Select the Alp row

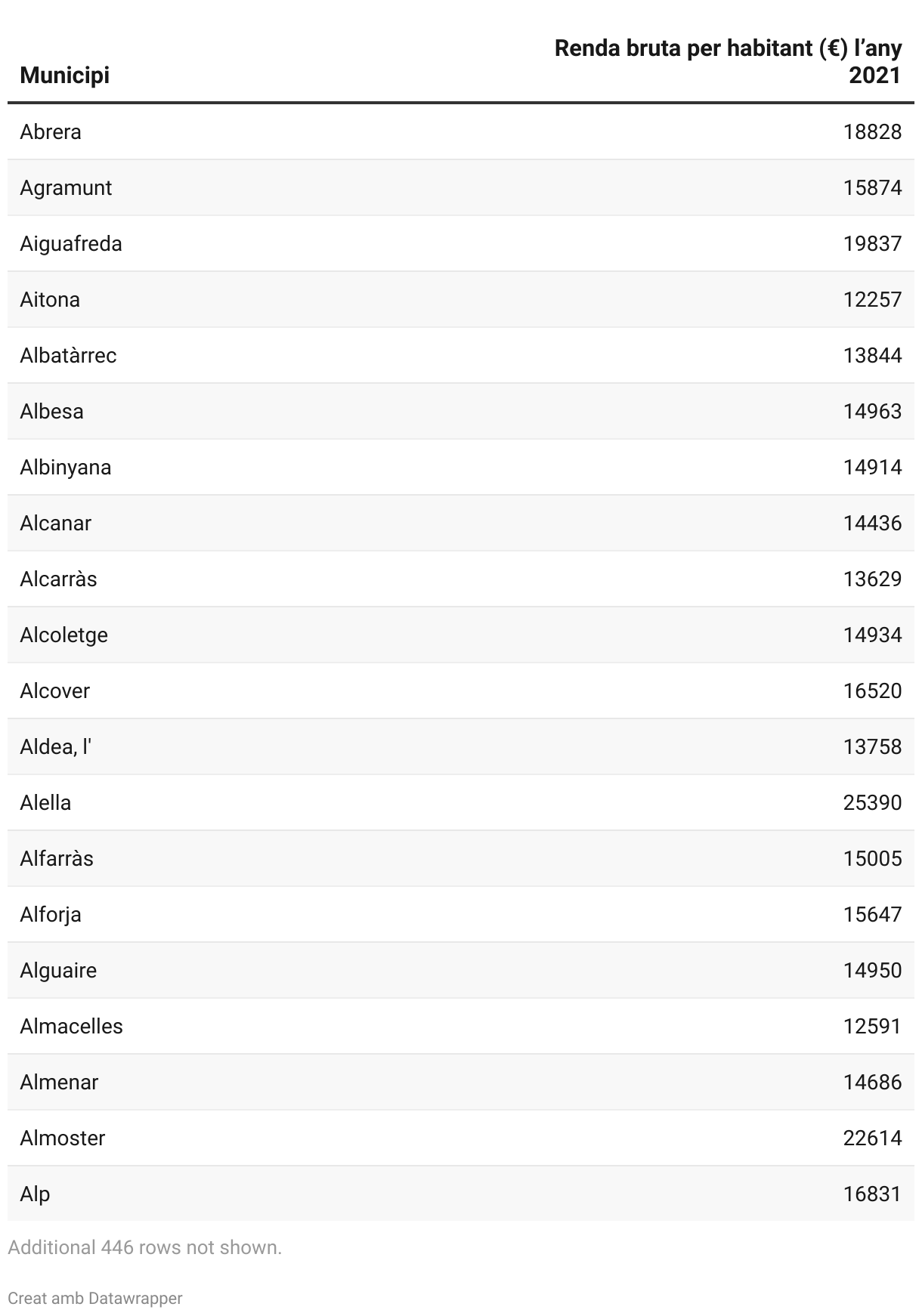click(461, 1194)
